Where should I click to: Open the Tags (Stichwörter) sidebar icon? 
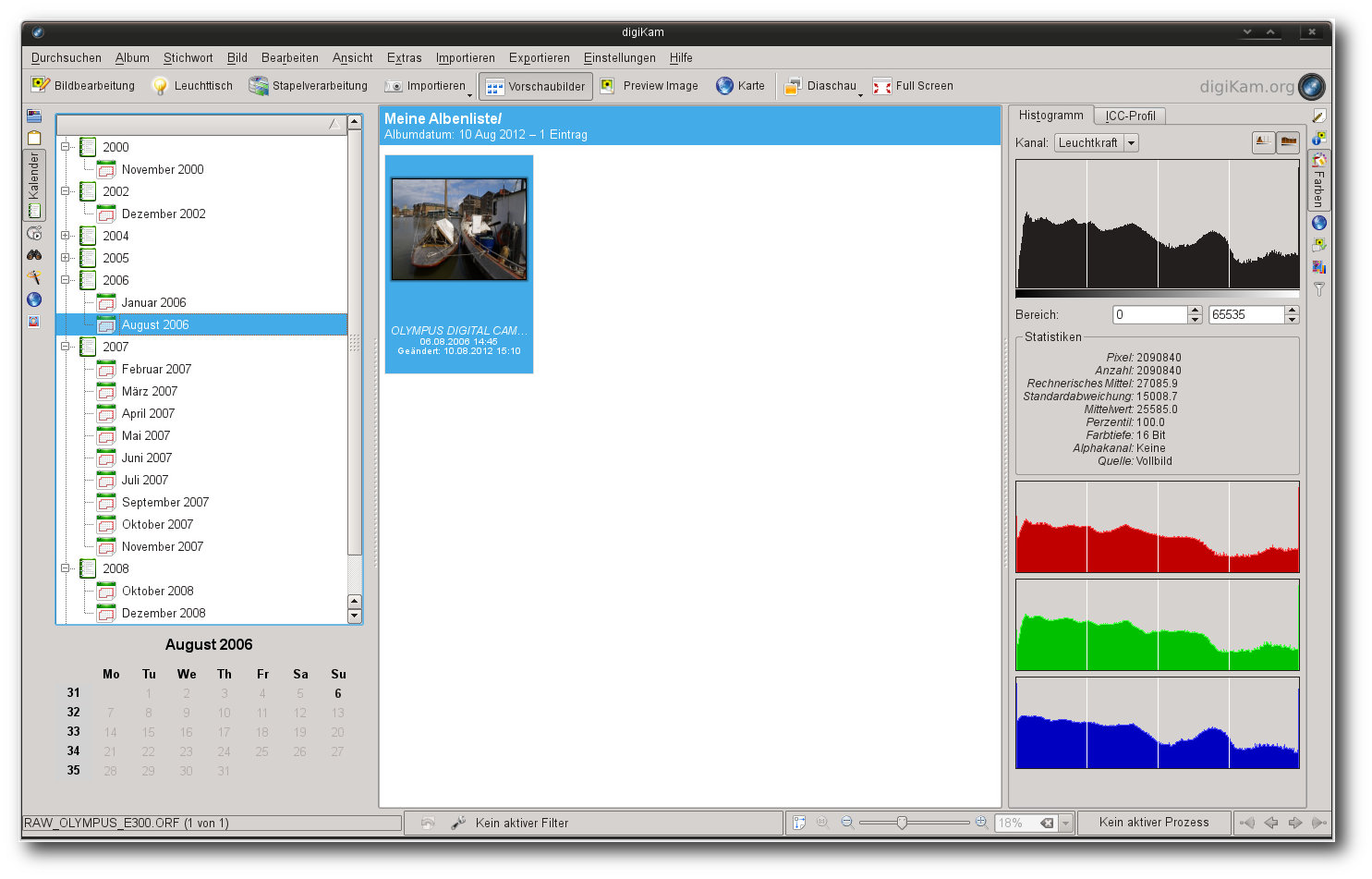pos(34,138)
